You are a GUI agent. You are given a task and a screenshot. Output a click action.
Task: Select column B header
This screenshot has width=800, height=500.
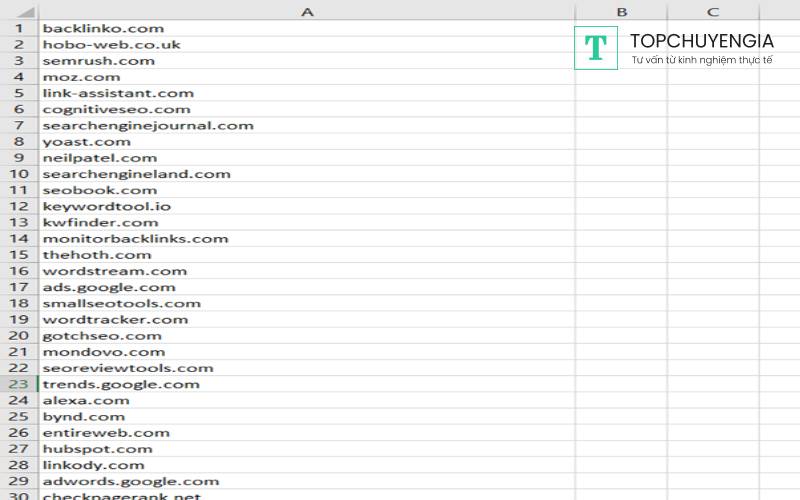[621, 11]
